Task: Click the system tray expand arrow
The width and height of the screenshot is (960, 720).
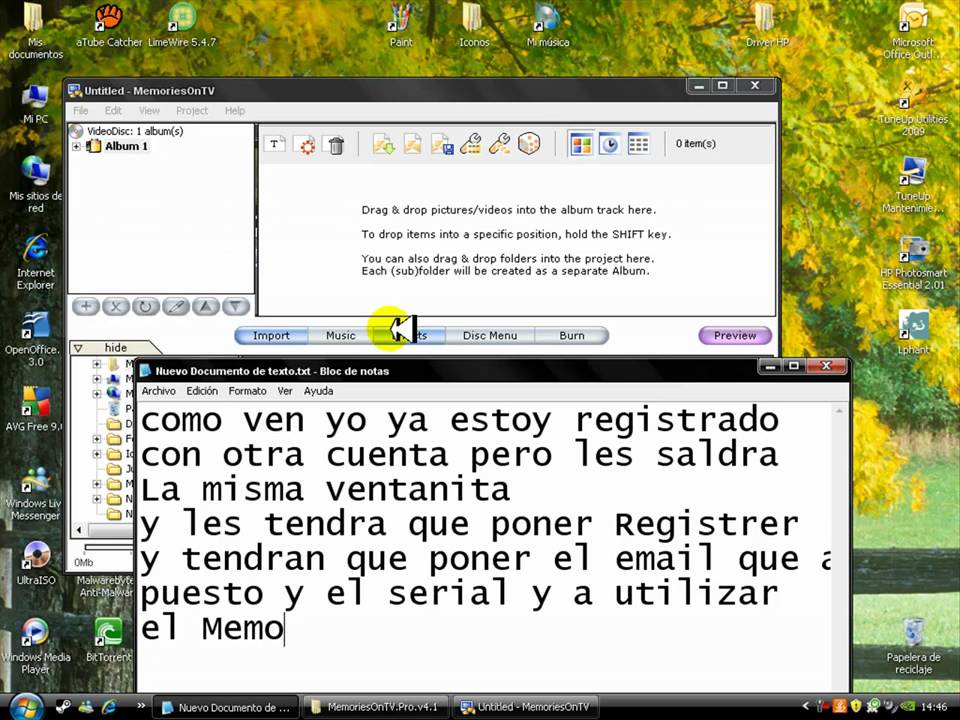Action: [806, 707]
